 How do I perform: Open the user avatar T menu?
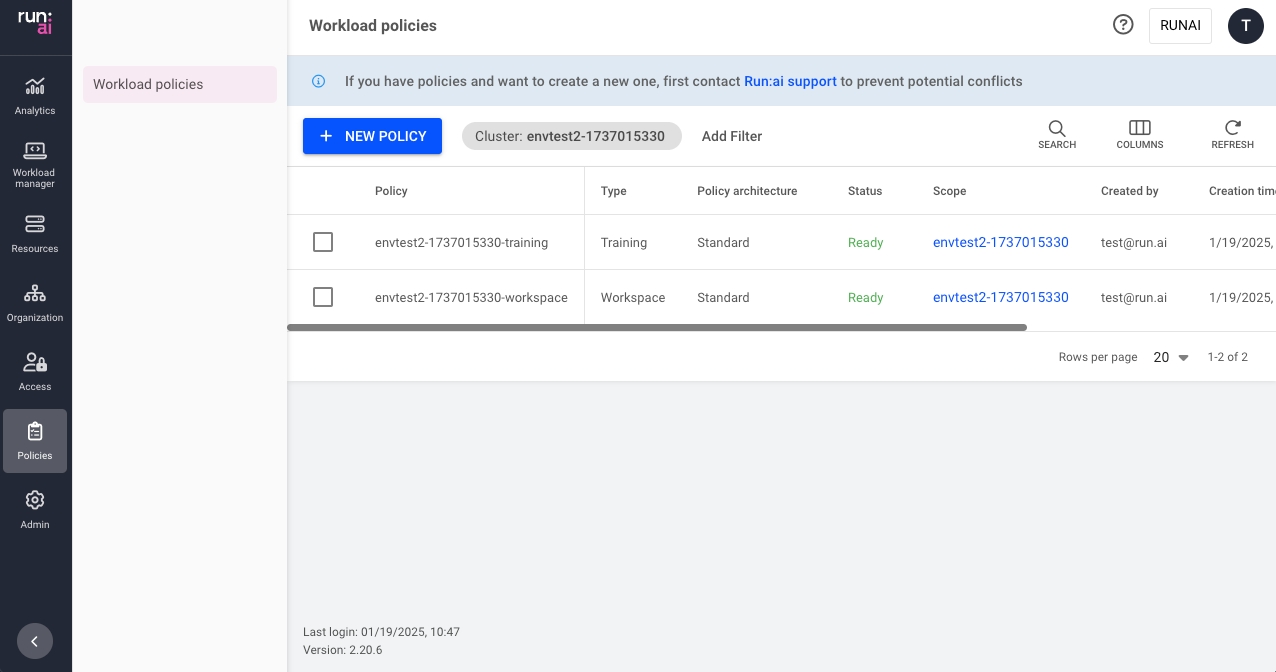pyautogui.click(x=1245, y=26)
